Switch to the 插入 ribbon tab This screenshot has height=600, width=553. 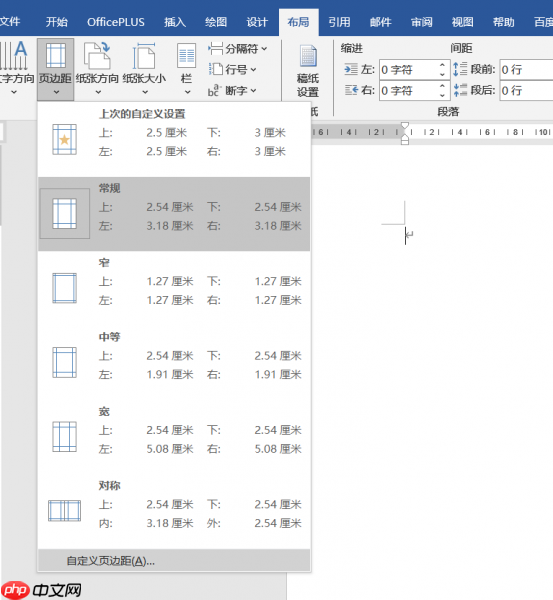[175, 22]
